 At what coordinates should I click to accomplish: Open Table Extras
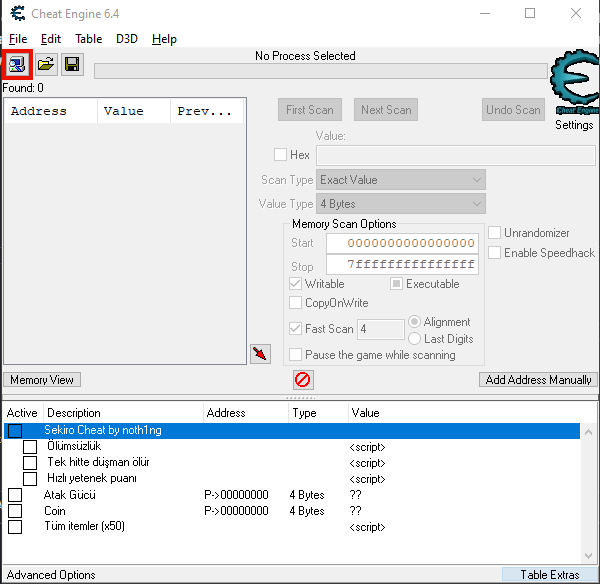(x=549, y=575)
